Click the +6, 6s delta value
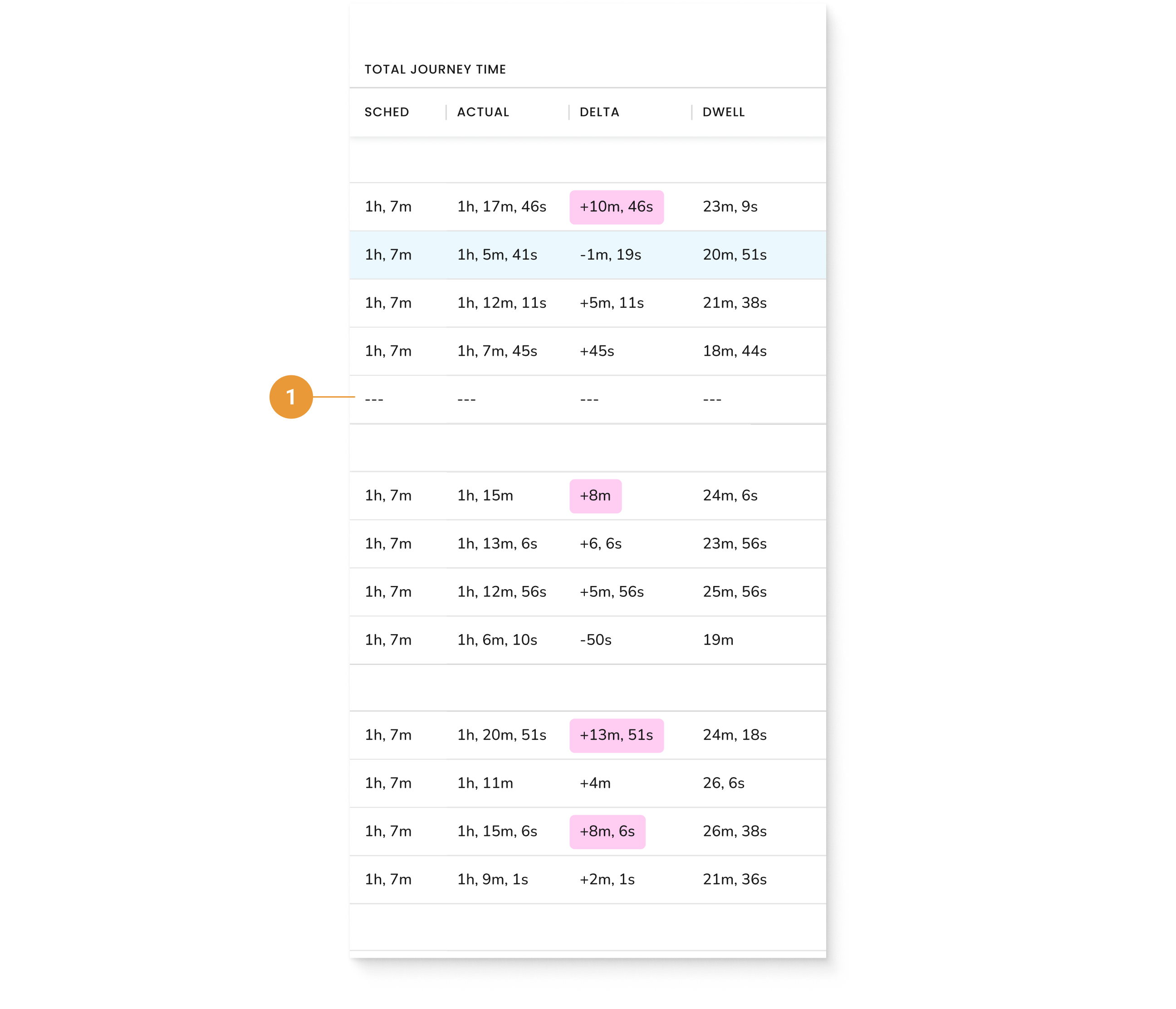1176x1009 pixels. 601,544
